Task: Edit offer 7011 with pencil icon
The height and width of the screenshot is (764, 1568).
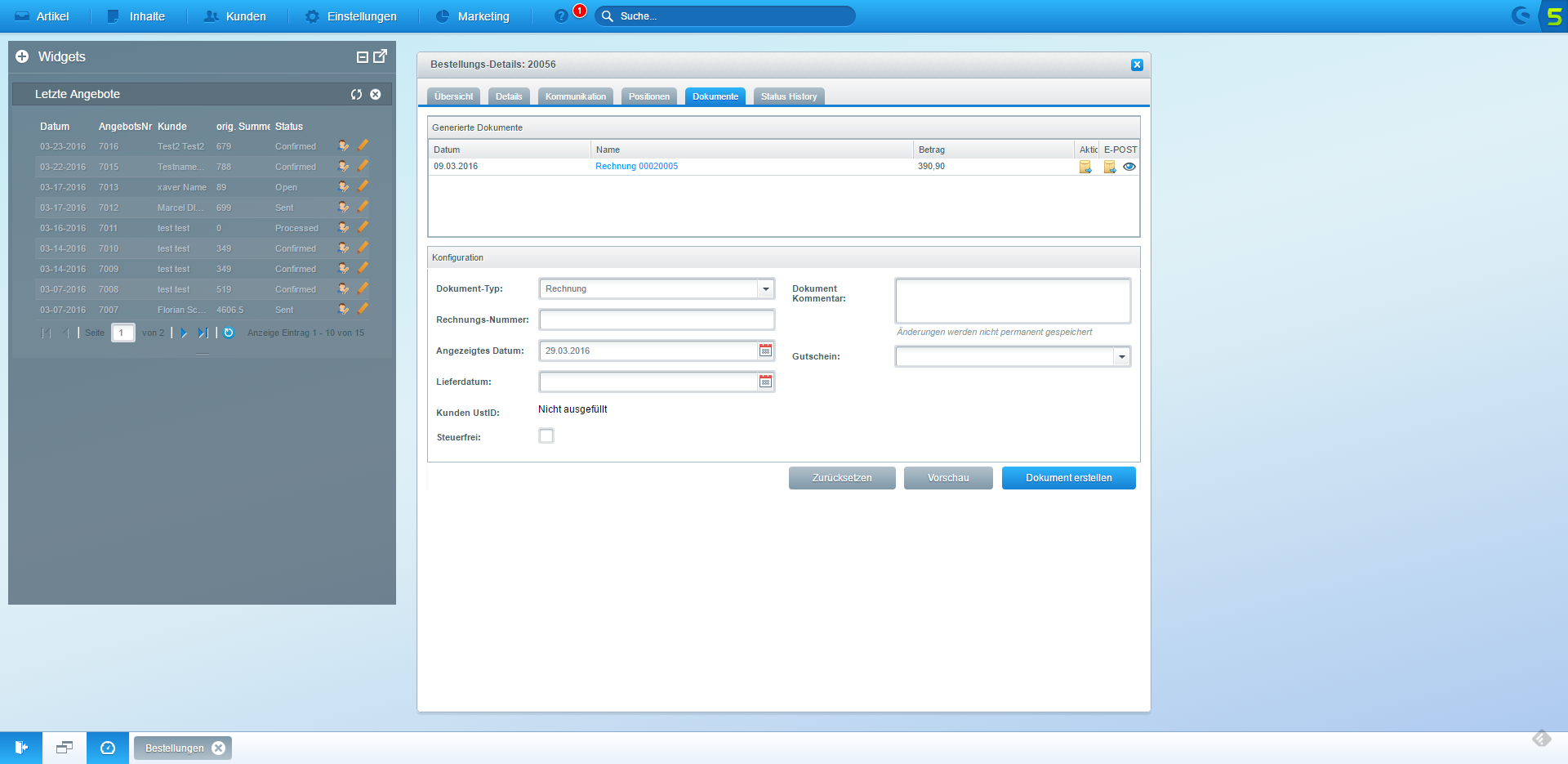Action: click(x=363, y=227)
